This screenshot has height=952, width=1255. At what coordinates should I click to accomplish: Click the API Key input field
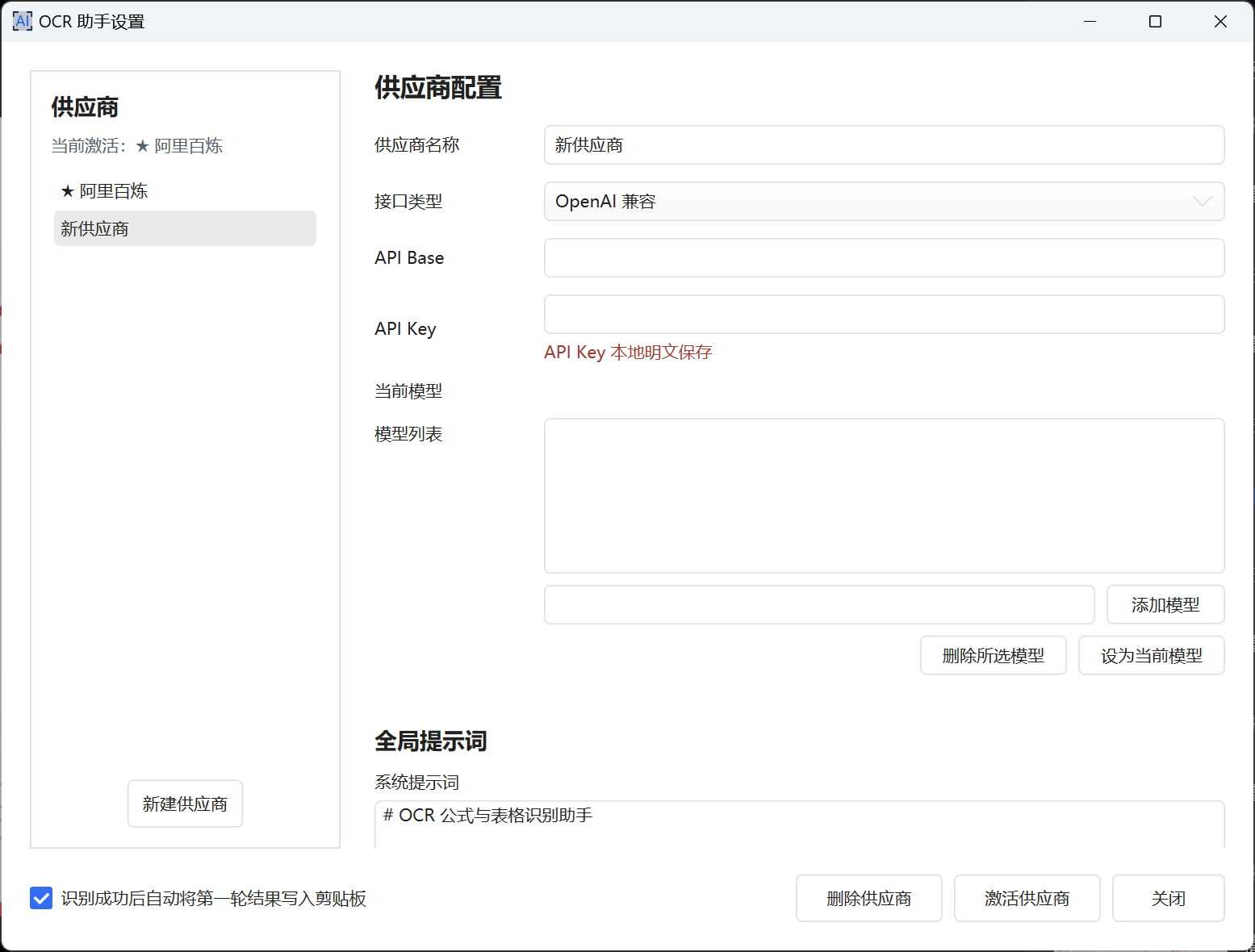tap(885, 315)
